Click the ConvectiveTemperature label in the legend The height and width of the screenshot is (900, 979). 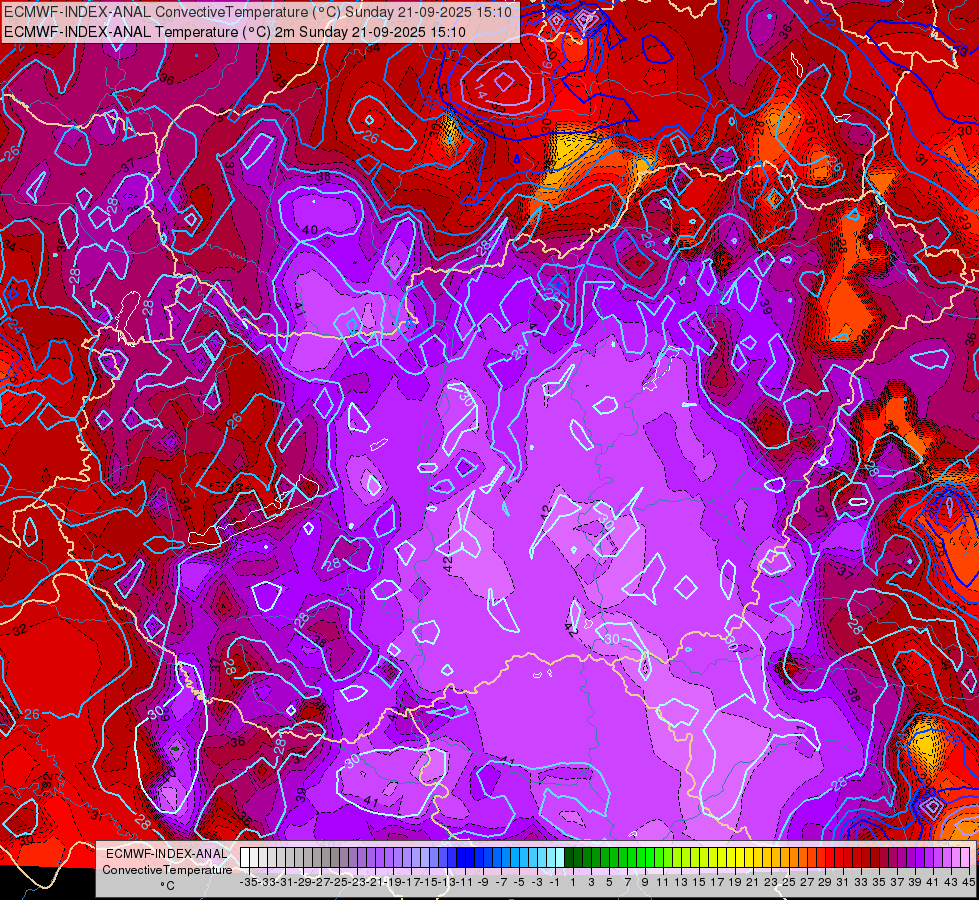(167, 869)
